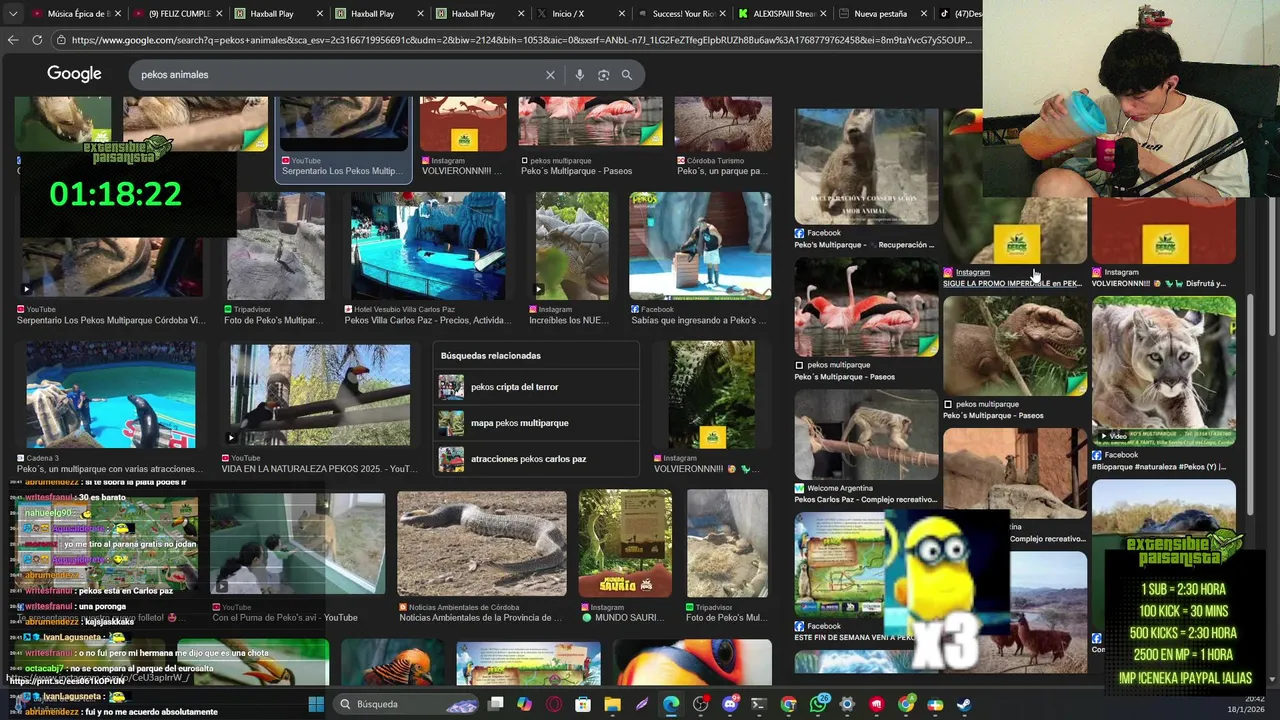Open the Settings gear taskbar icon
The image size is (1280, 720).
(847, 704)
